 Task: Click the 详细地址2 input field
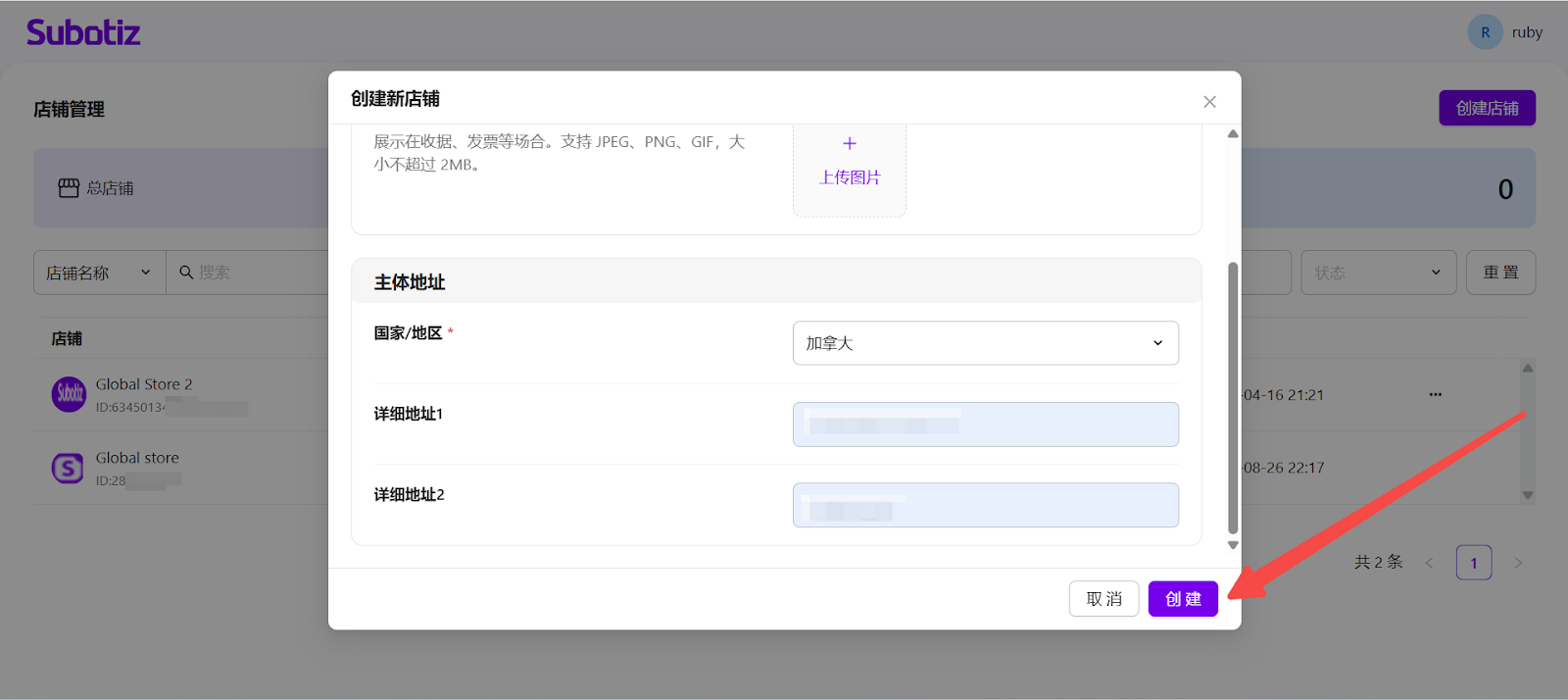point(985,505)
